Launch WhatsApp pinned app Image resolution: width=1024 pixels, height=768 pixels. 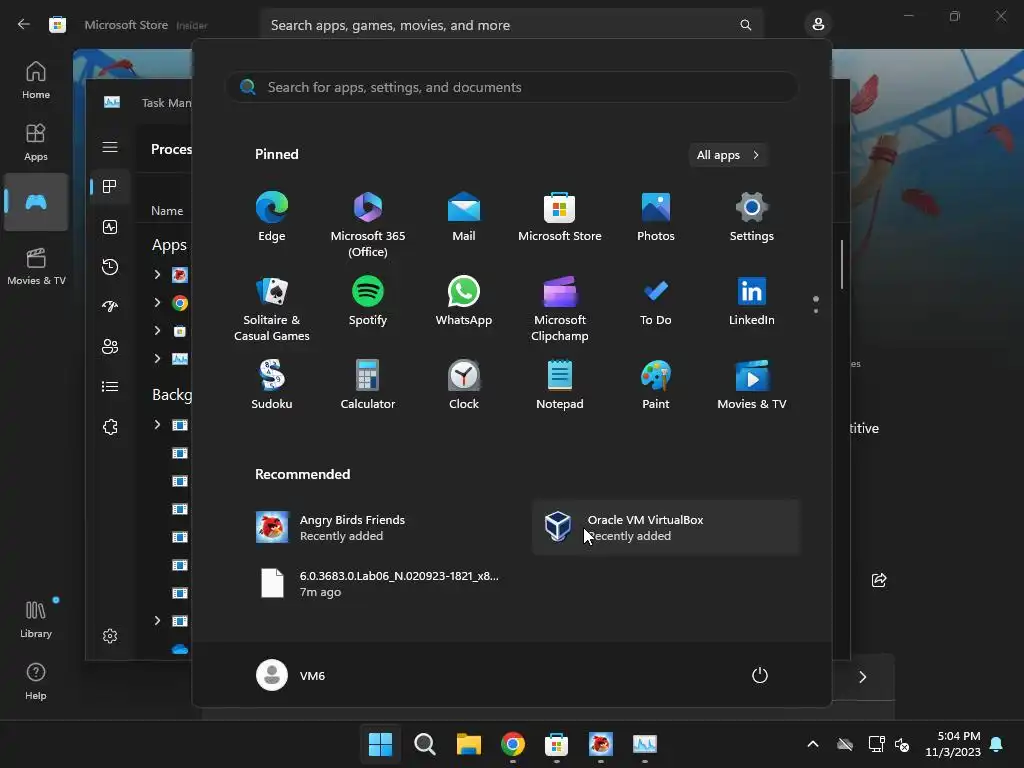coord(464,301)
